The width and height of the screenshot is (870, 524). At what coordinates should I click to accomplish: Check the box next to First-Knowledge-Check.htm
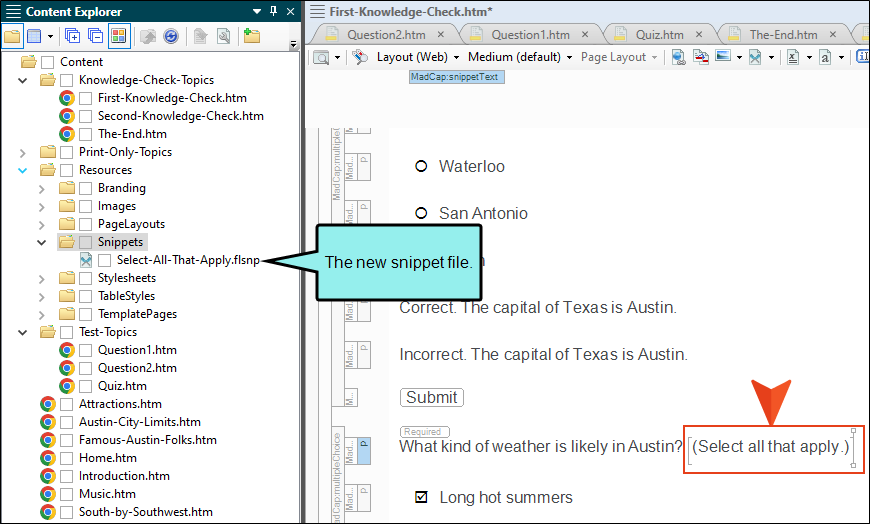coord(86,98)
